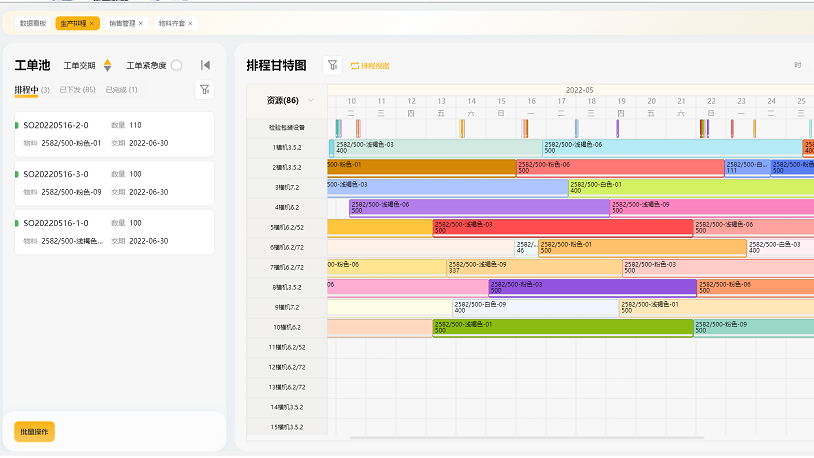Click day 19 in the Gantt date header
814x458 pixels.
(x=621, y=101)
